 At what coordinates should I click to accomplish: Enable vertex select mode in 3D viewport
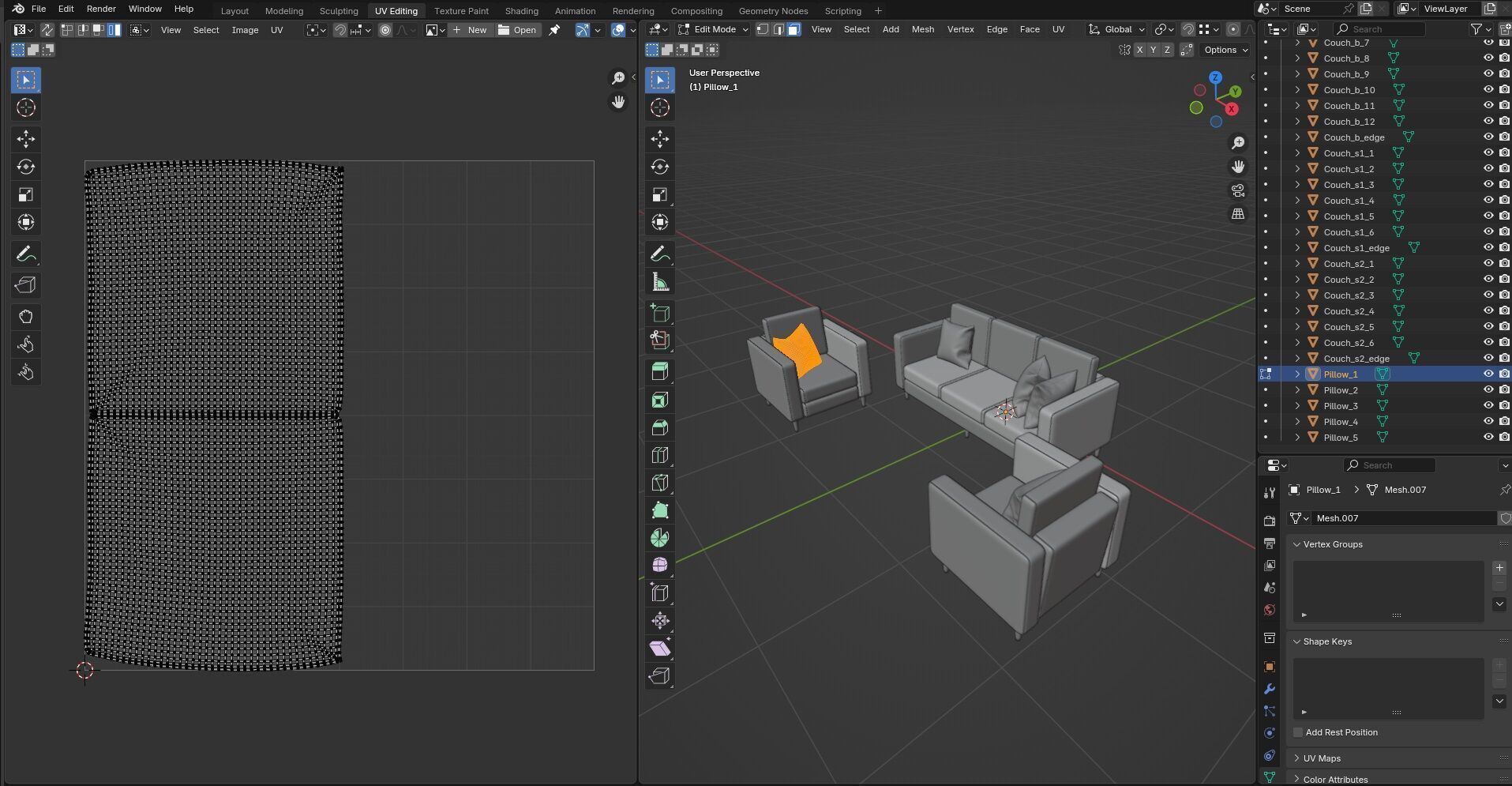tap(763, 29)
